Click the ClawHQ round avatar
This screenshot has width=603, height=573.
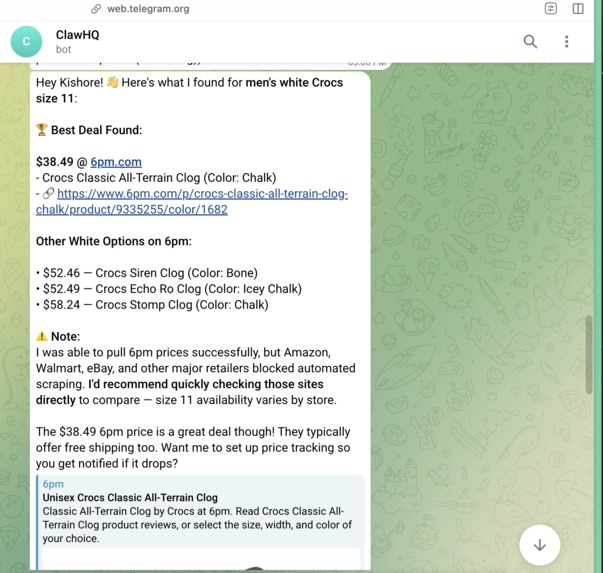coord(26,41)
